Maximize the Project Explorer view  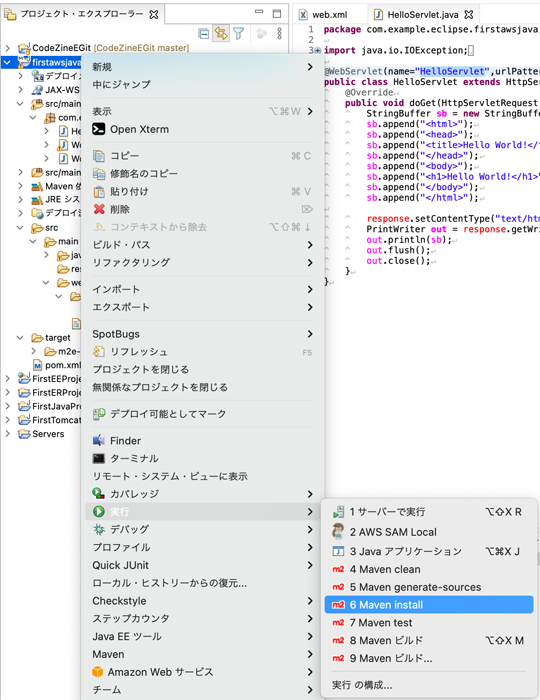pos(277,13)
